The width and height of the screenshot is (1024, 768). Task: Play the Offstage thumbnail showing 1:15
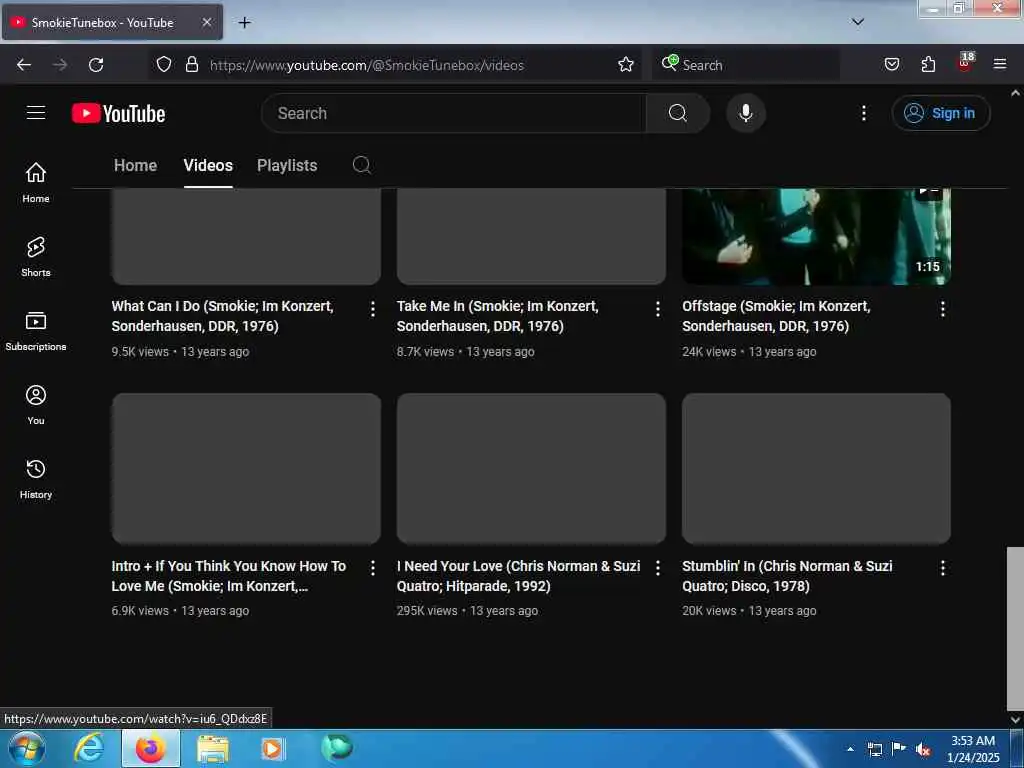[816, 236]
